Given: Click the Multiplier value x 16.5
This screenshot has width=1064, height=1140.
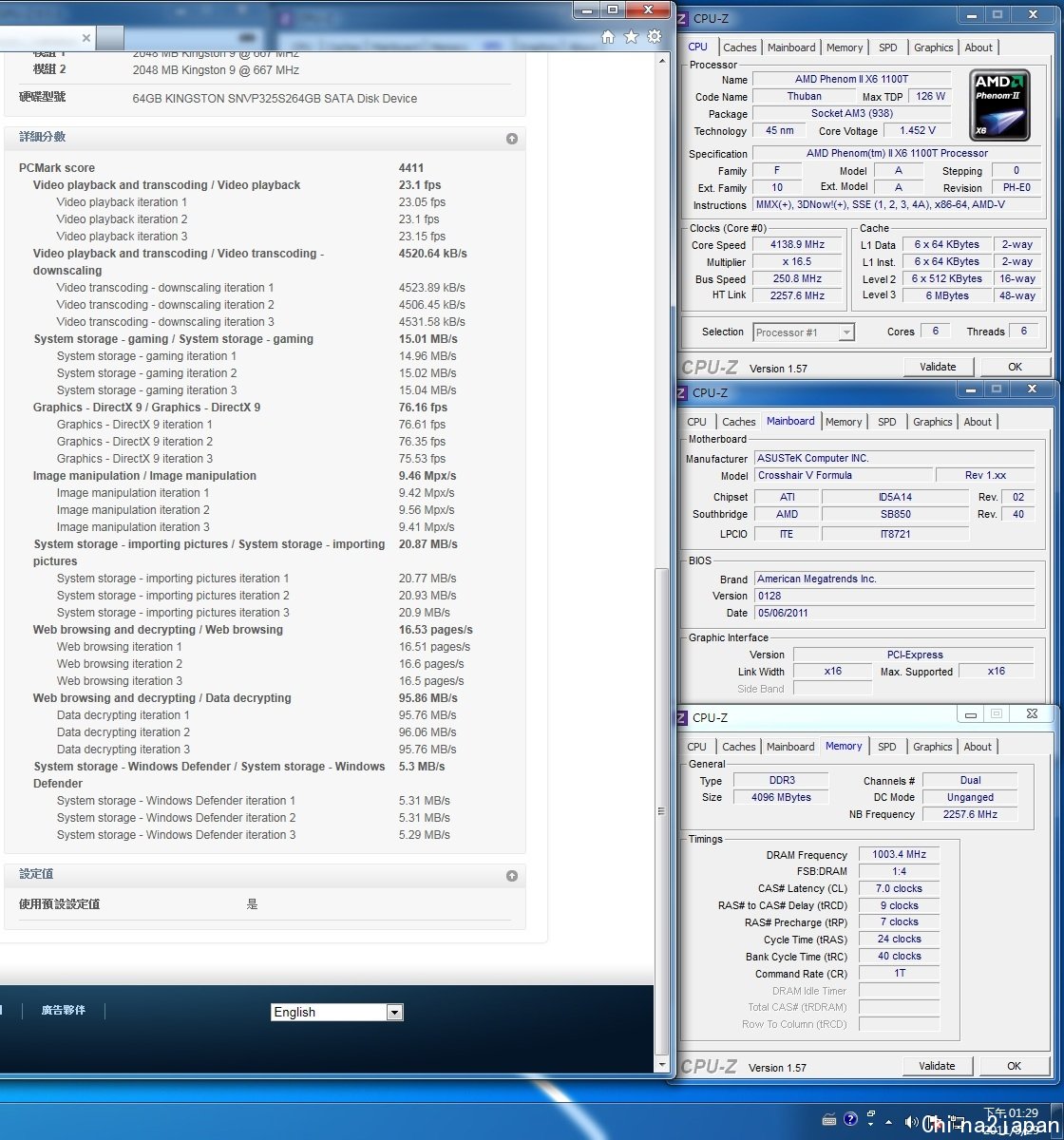Looking at the screenshot, I should [797, 262].
